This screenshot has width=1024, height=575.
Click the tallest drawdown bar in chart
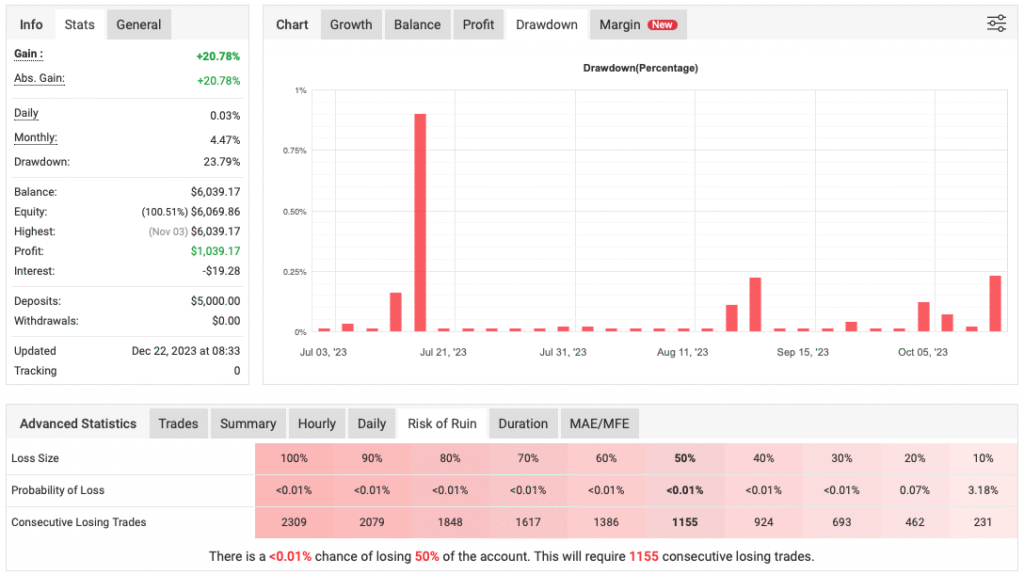point(420,222)
